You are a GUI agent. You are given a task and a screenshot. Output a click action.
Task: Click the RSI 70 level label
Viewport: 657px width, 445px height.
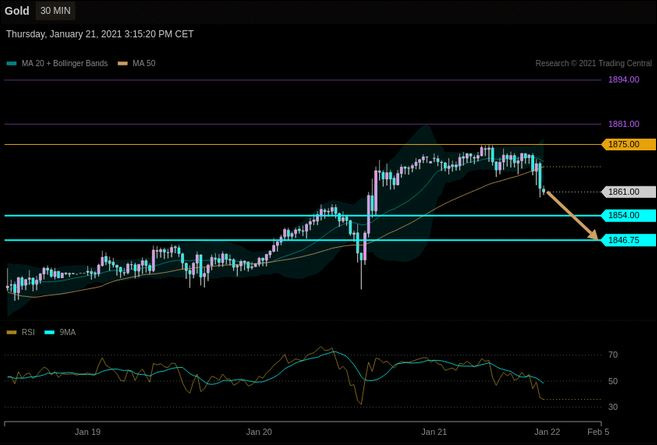[x=613, y=355]
